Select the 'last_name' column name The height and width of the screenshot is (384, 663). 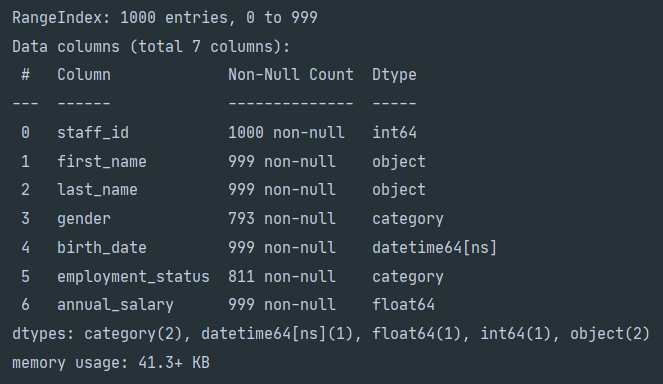[x=97, y=190]
